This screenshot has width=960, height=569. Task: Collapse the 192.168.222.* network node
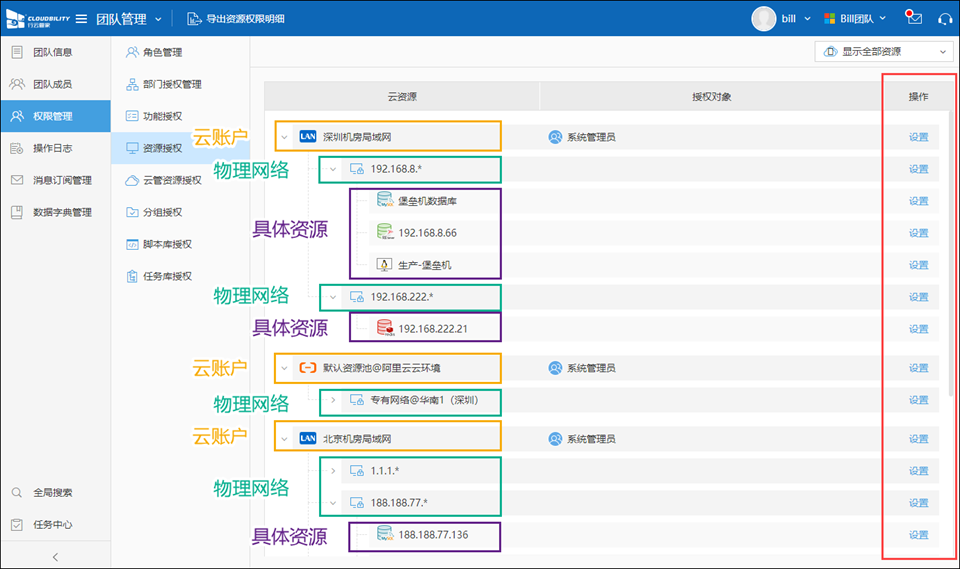point(333,297)
